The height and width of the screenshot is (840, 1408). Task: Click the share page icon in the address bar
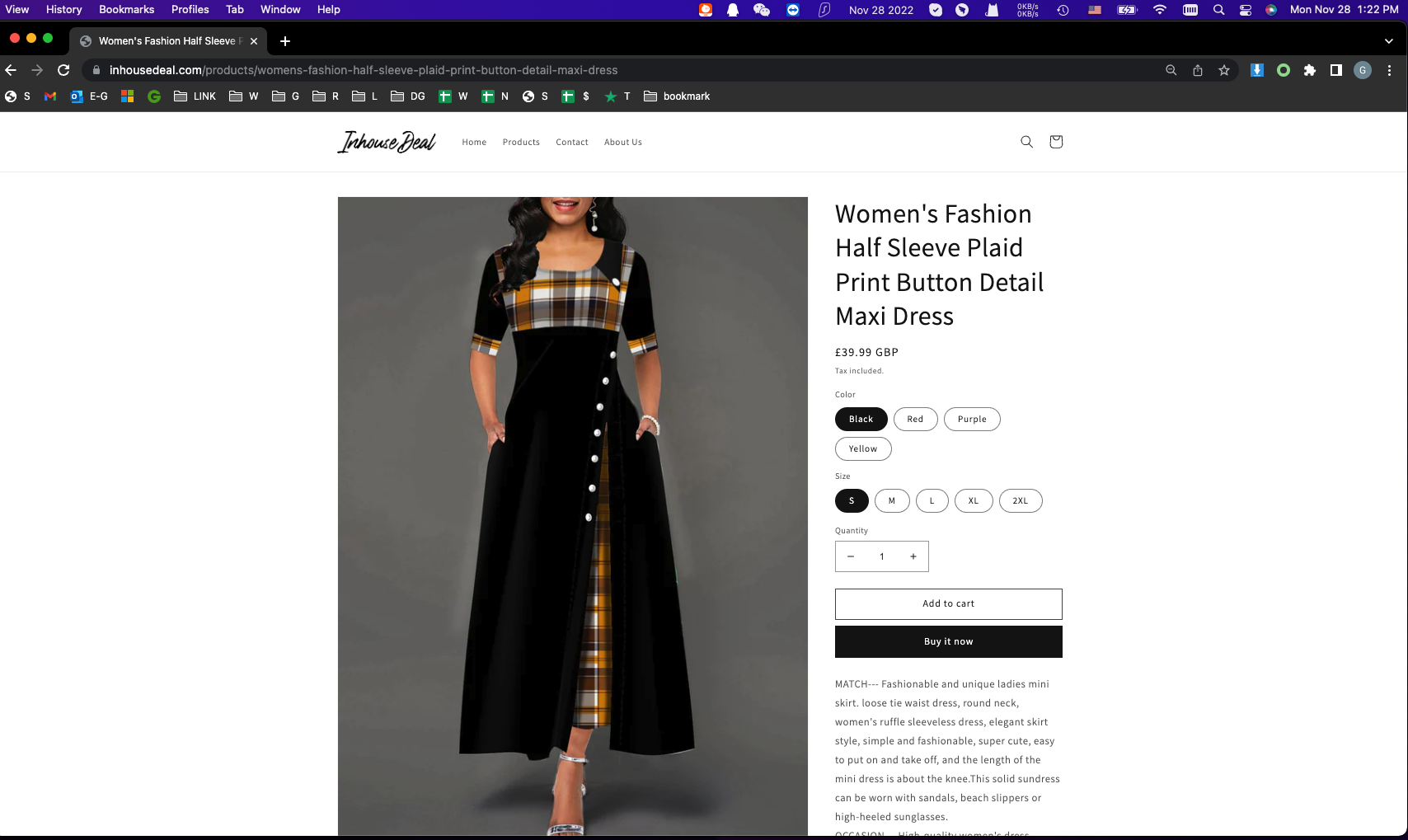pyautogui.click(x=1198, y=70)
